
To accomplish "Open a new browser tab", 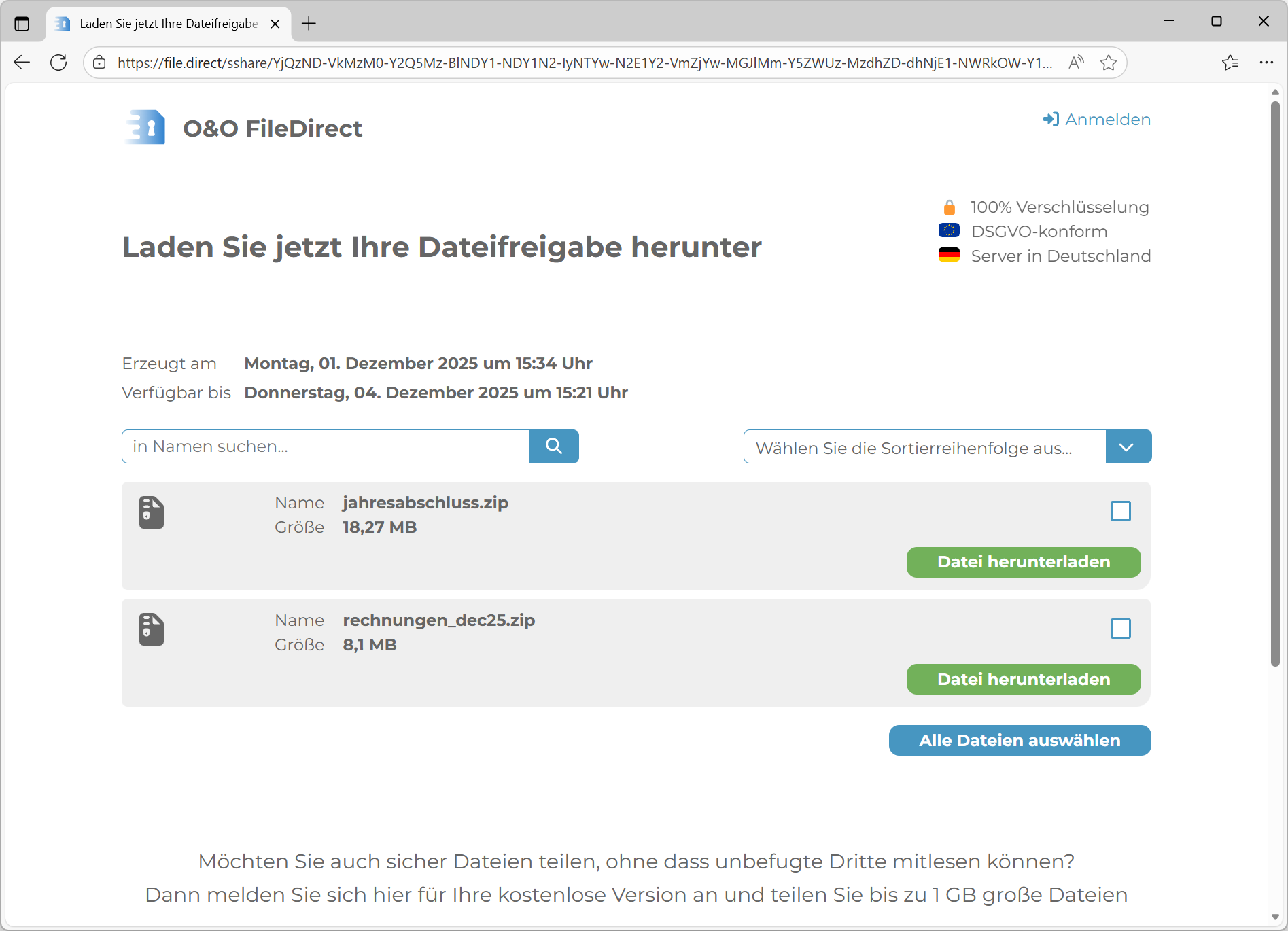I will point(309,24).
